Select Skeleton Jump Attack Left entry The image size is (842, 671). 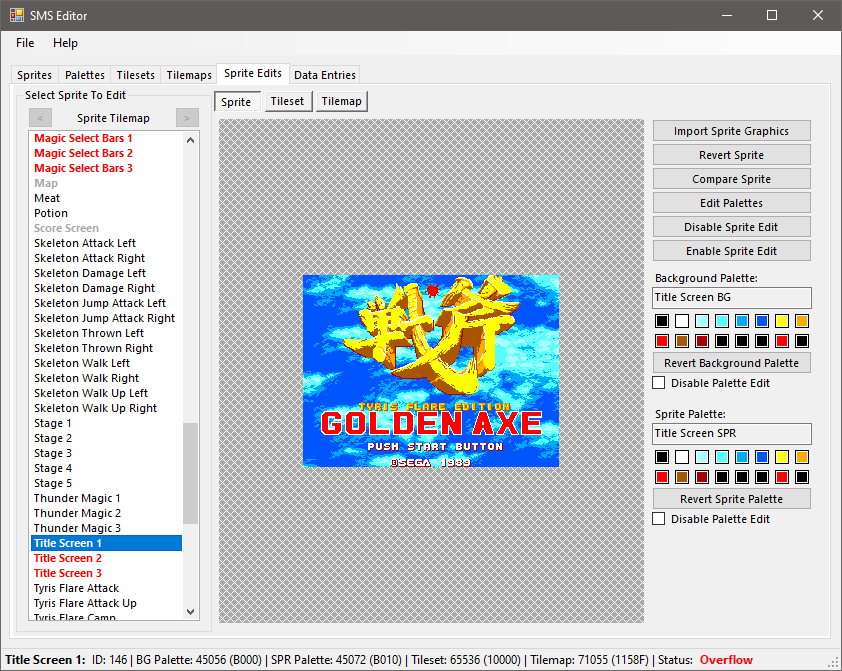tap(106, 303)
